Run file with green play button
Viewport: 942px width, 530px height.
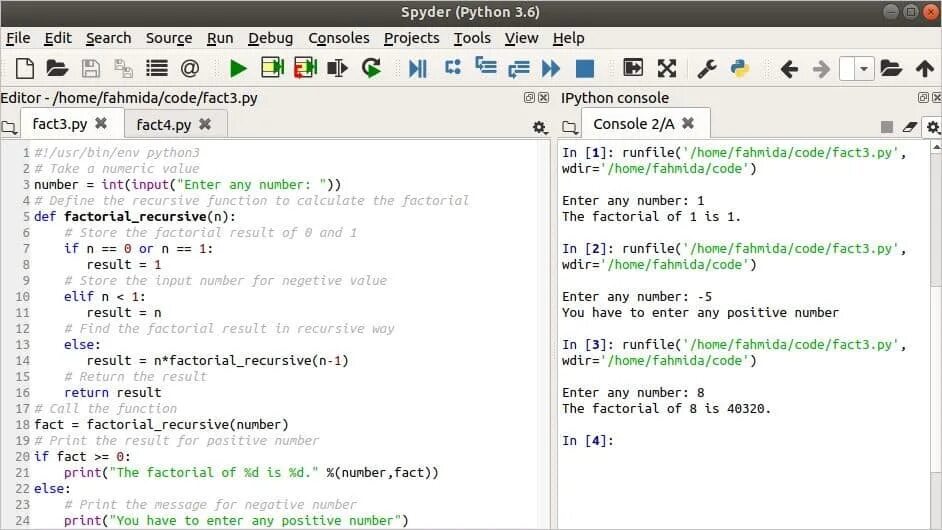coord(238,69)
